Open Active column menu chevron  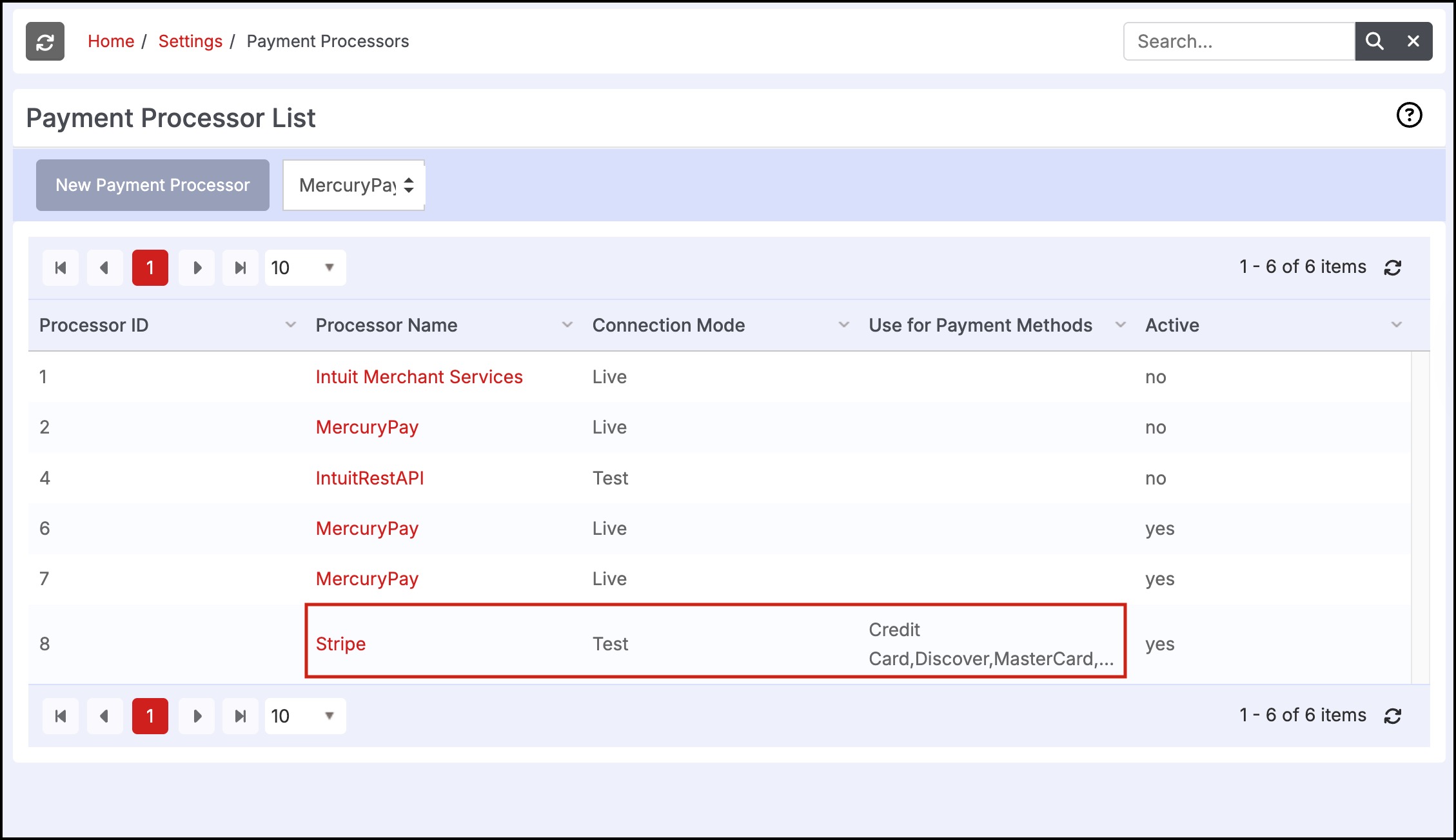pyautogui.click(x=1396, y=325)
